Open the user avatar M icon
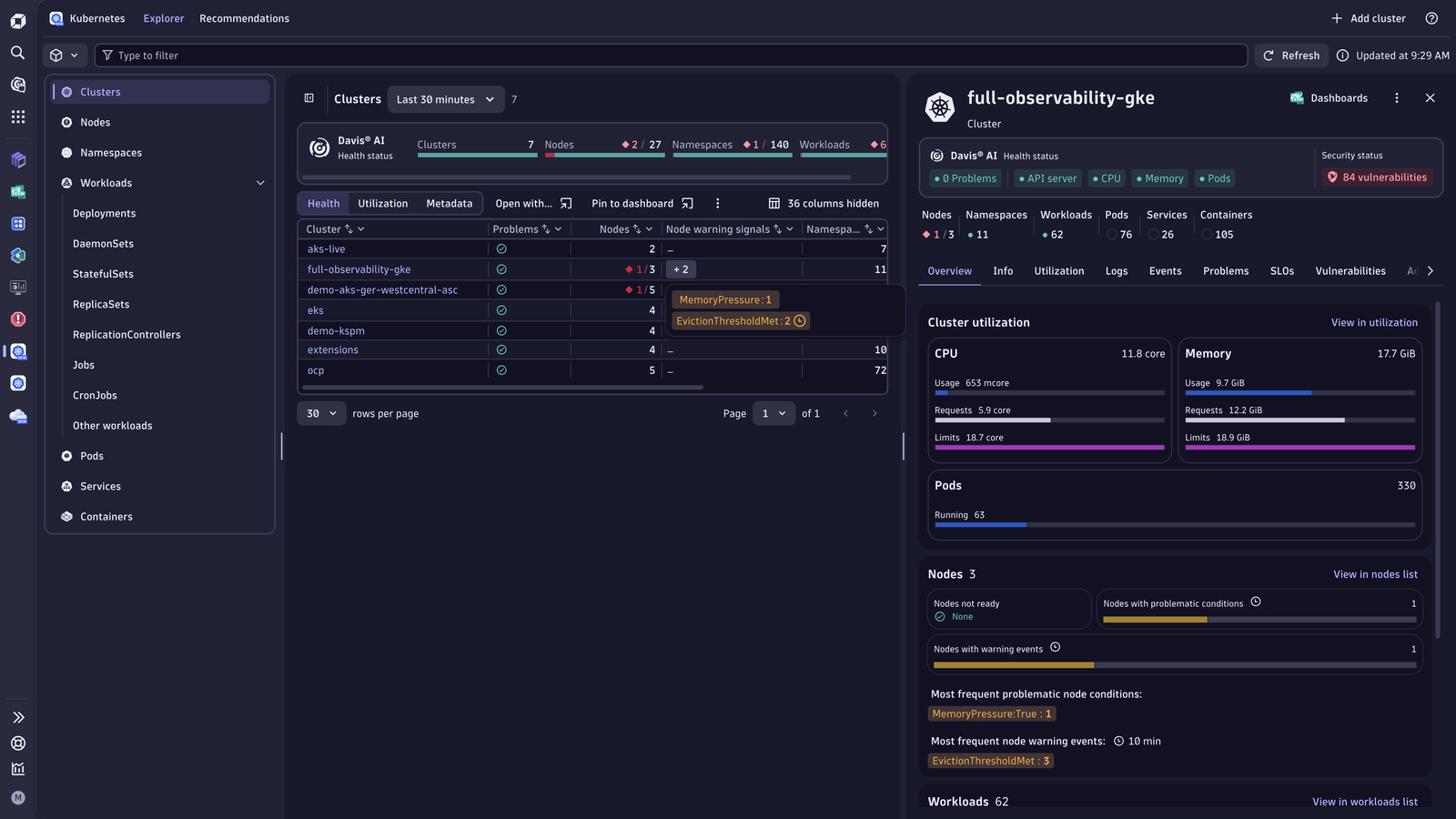The height and width of the screenshot is (819, 1456). [17, 797]
